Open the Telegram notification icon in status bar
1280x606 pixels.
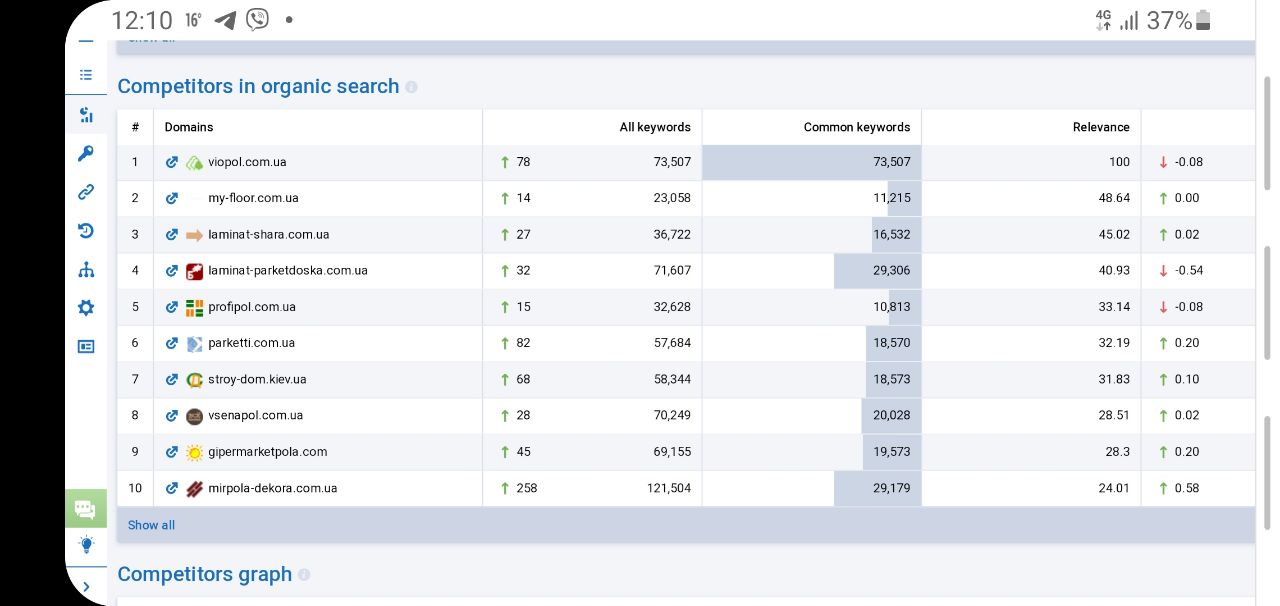(x=225, y=20)
